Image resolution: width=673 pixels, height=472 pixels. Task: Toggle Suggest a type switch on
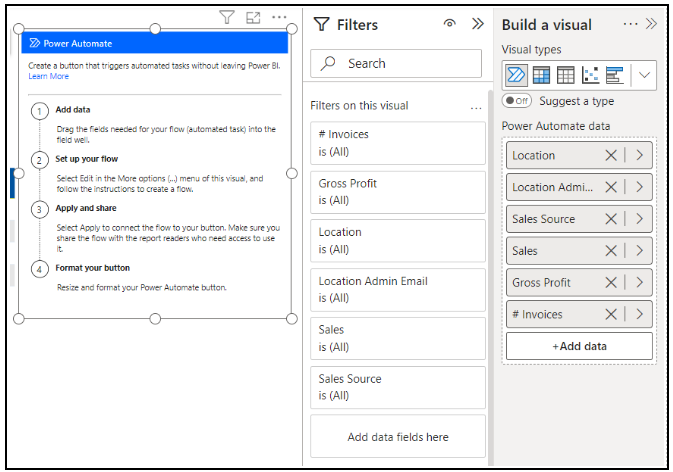(x=517, y=101)
